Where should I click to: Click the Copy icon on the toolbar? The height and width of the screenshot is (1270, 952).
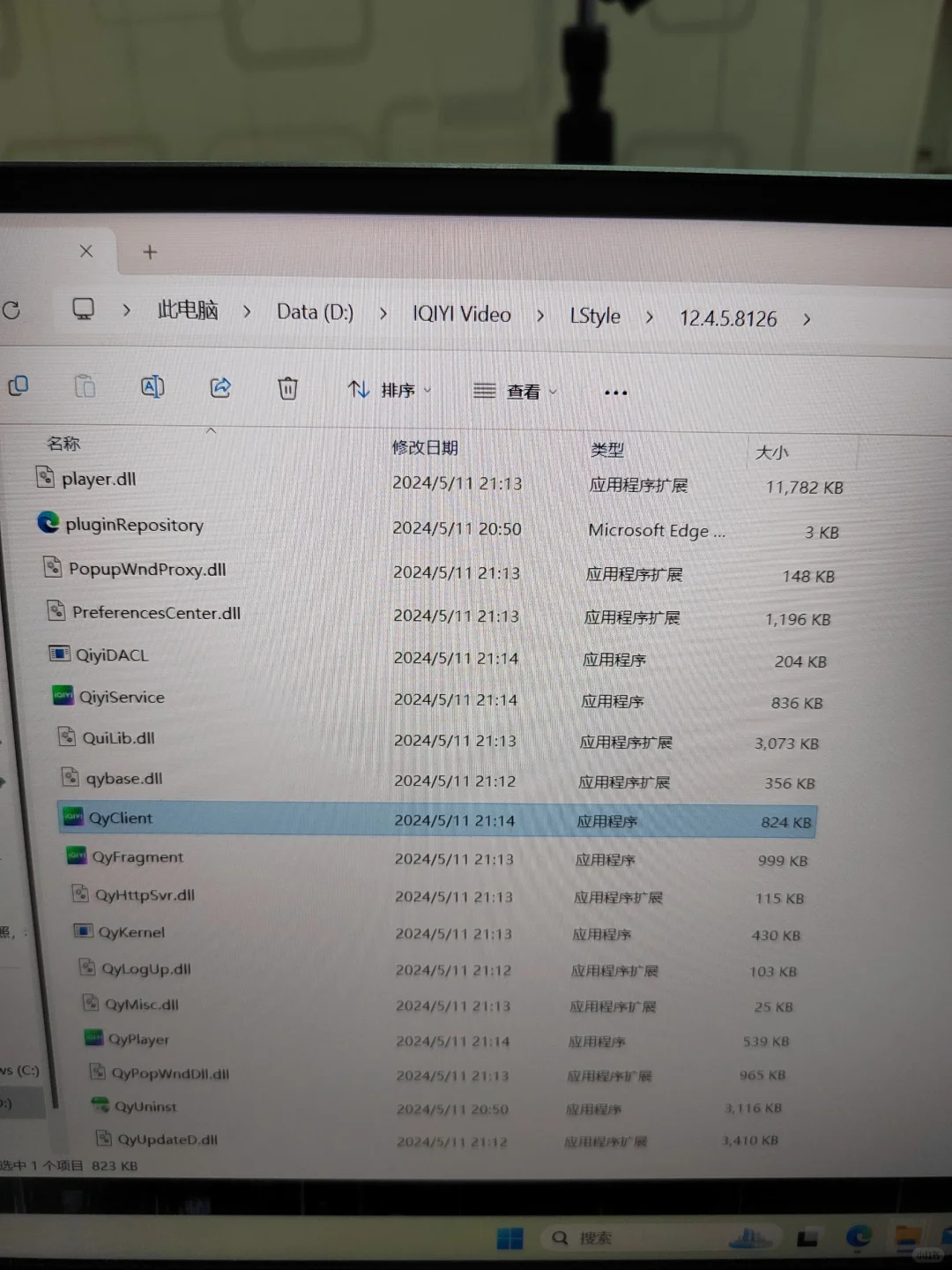point(18,386)
